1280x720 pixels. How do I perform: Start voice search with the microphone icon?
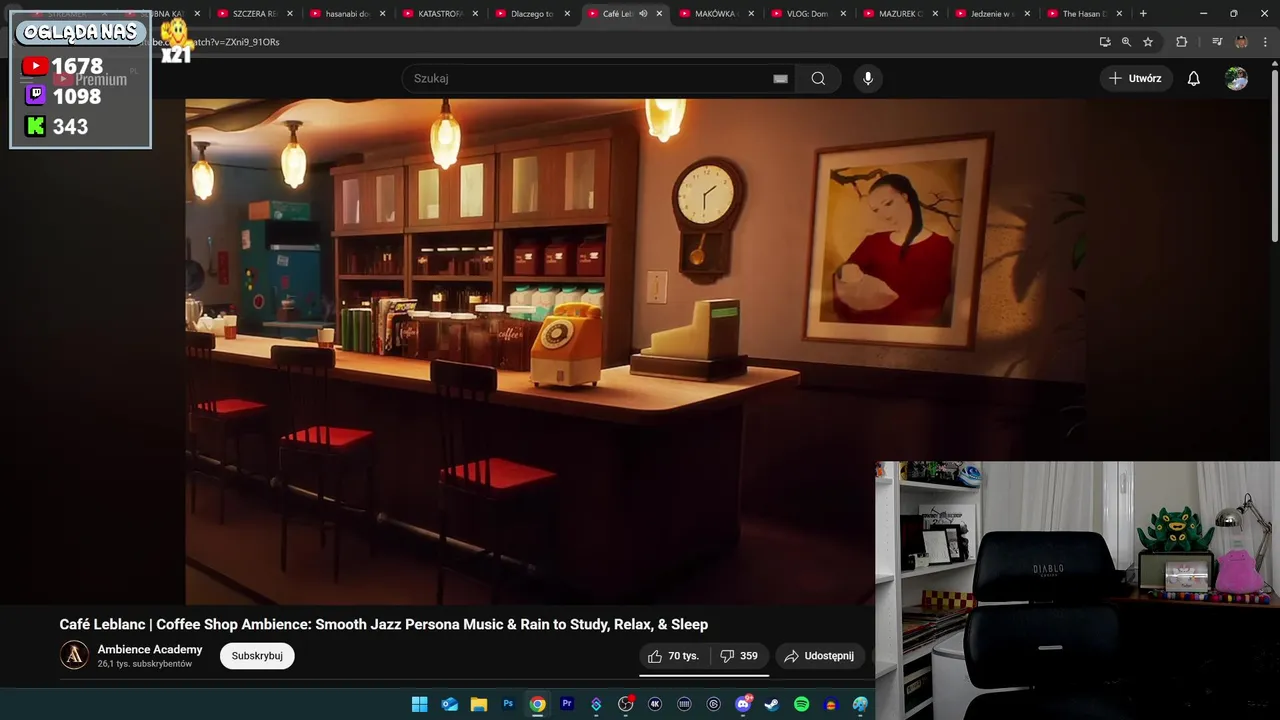868,78
